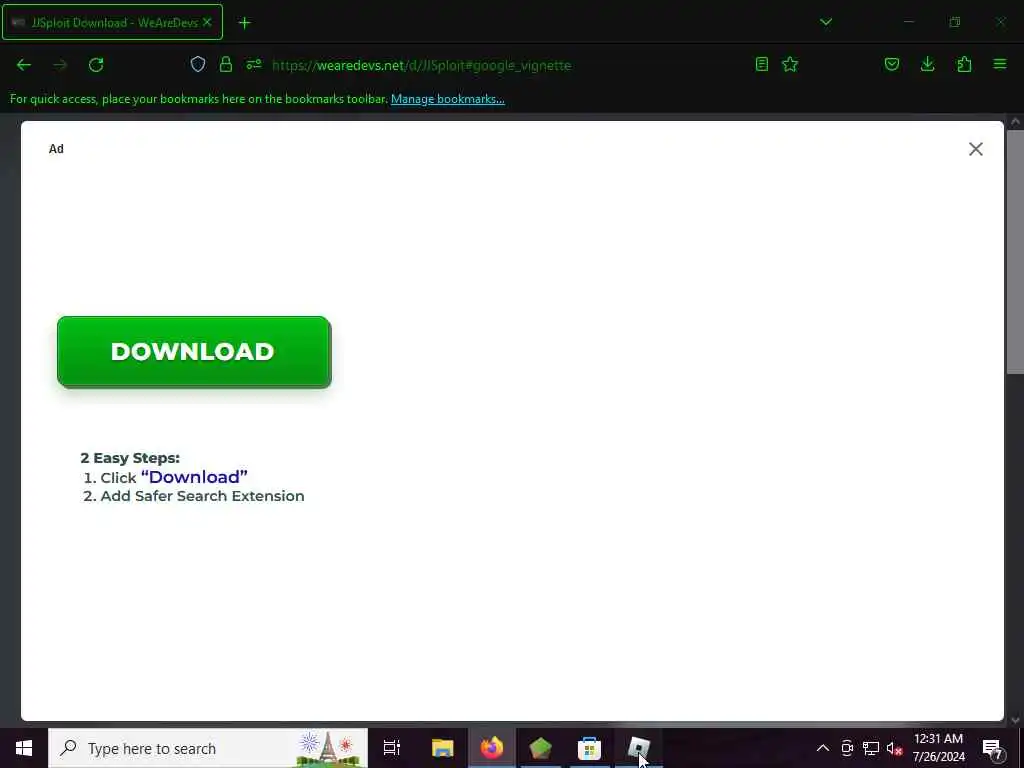Image resolution: width=1024 pixels, height=768 pixels.
Task: Open Roblox app on taskbar
Action: coord(639,748)
